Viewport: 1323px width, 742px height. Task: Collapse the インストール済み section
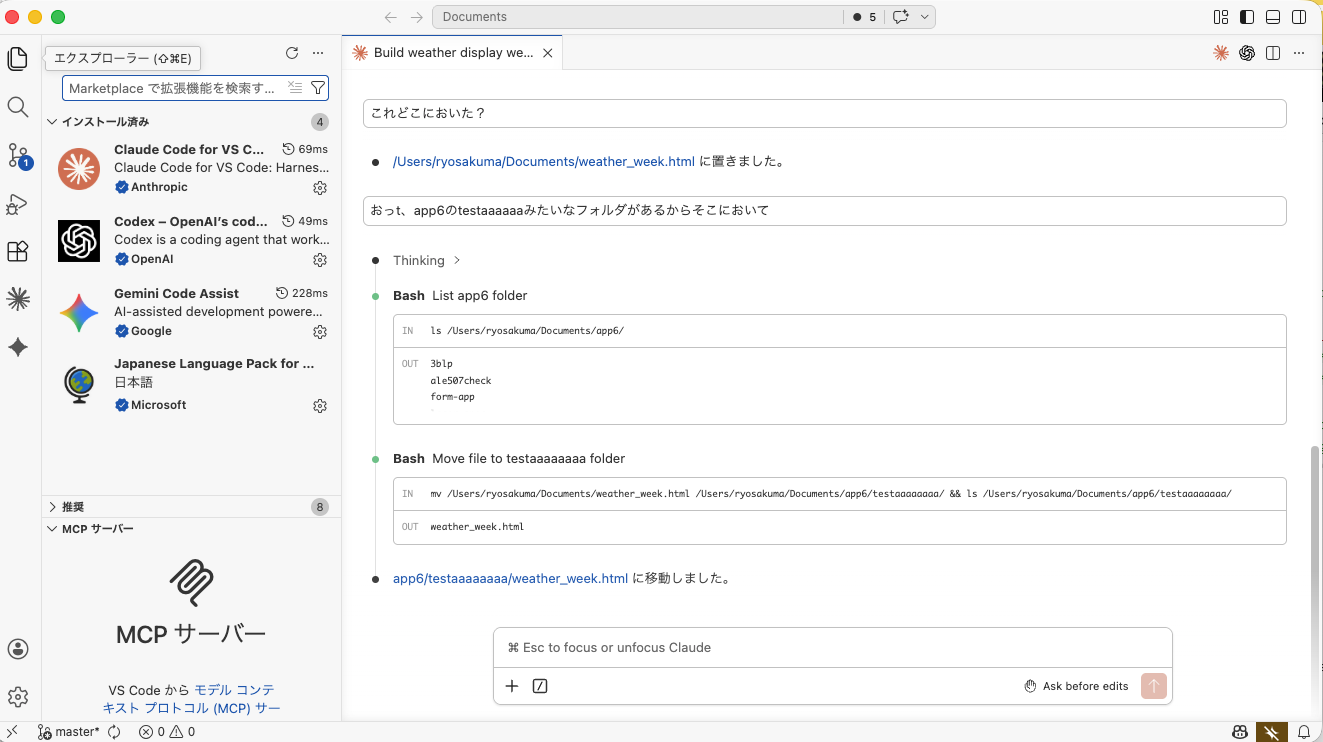[104, 122]
